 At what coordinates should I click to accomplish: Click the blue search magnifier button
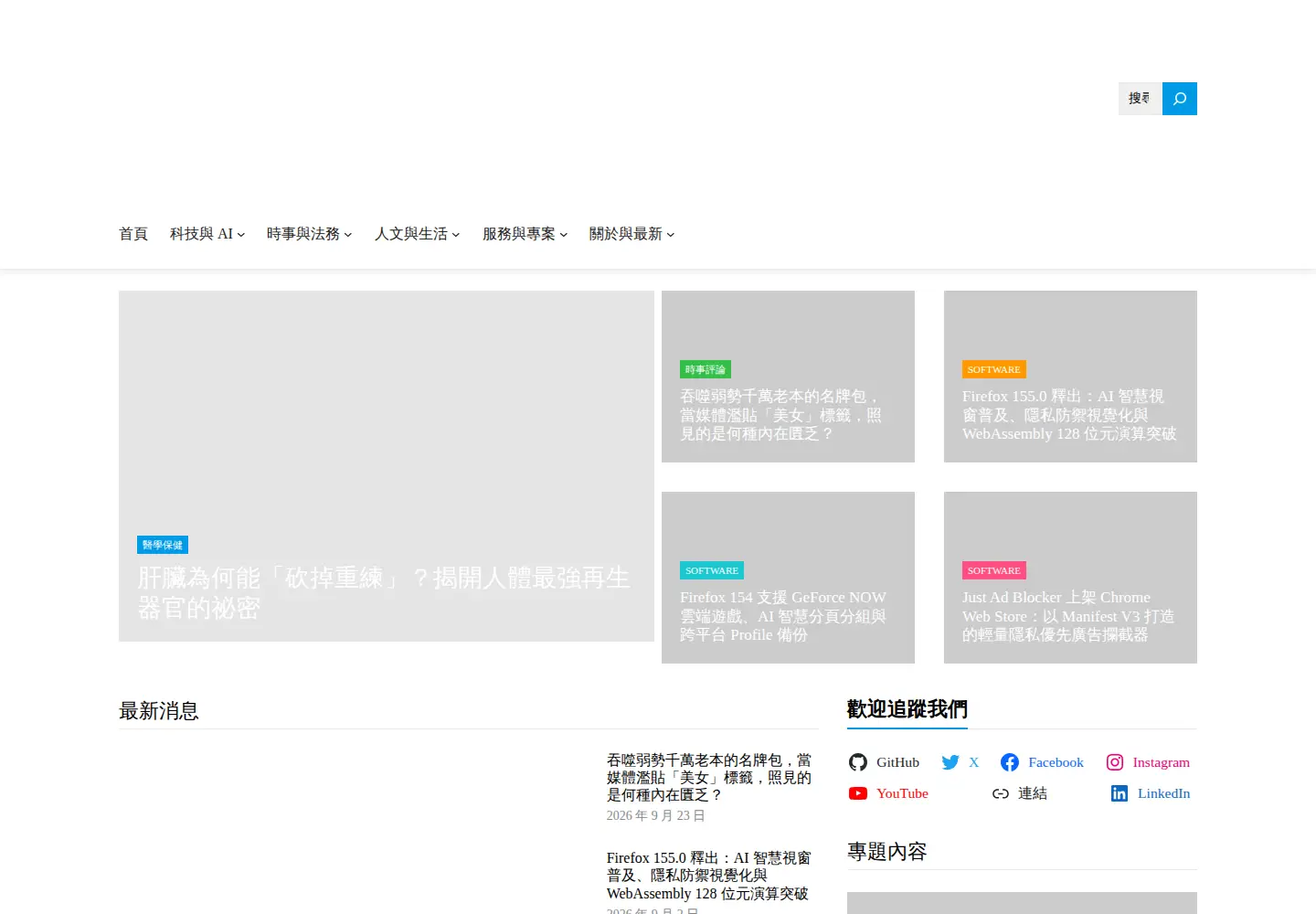1180,99
